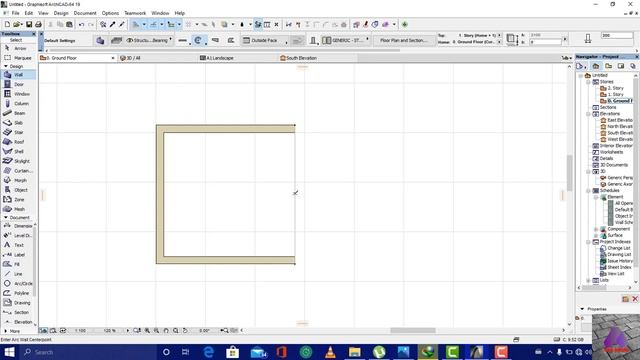
Task: Select the Mesh tool
Action: point(18,209)
